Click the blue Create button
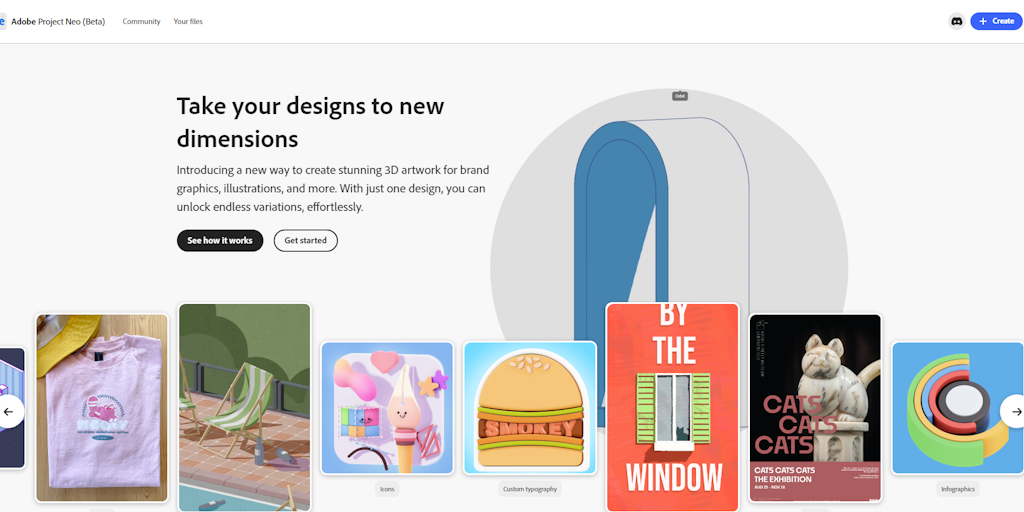Viewport: 1024px width, 512px height. click(996, 21)
